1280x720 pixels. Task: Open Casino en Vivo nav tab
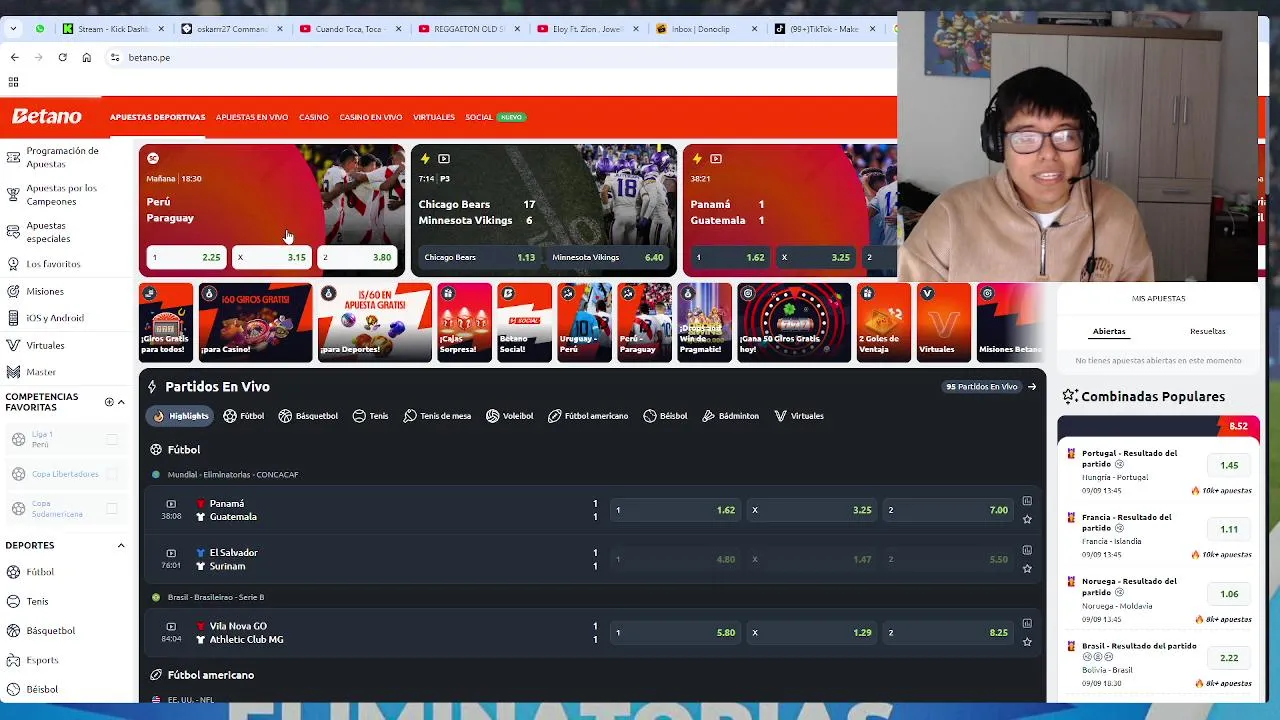(370, 117)
